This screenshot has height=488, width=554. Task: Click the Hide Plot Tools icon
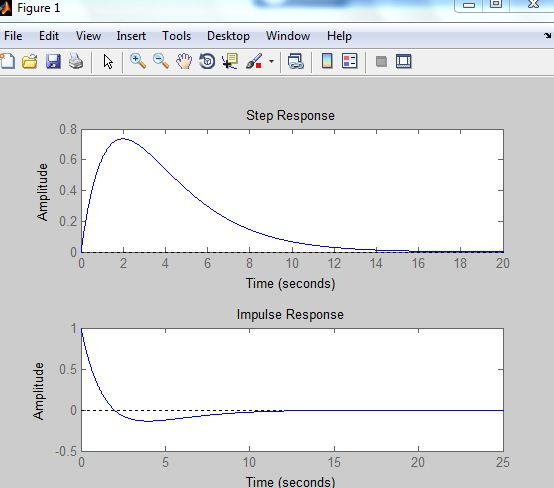click(381, 61)
